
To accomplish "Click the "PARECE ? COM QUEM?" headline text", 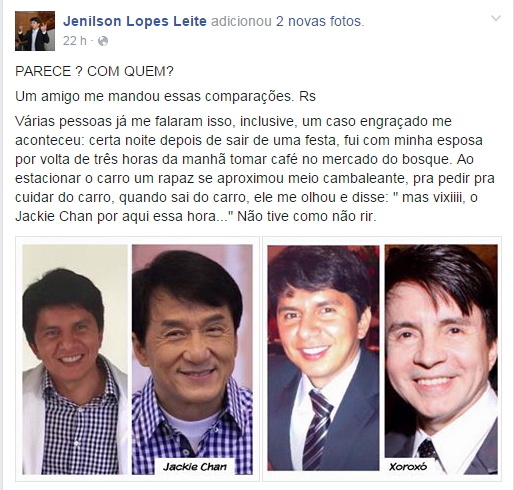I will (x=94, y=71).
